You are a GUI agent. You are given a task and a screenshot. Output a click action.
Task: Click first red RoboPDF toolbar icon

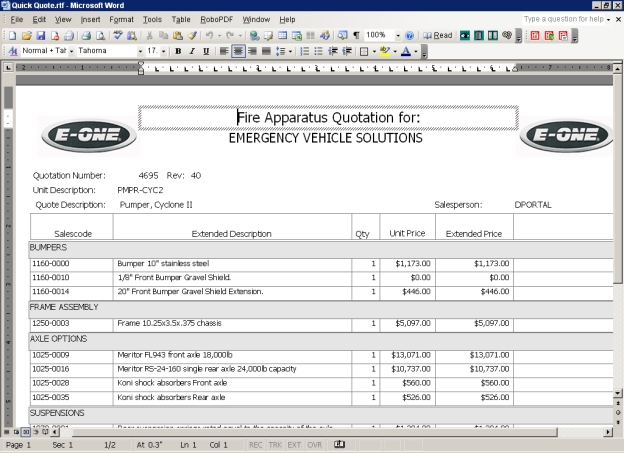point(535,36)
